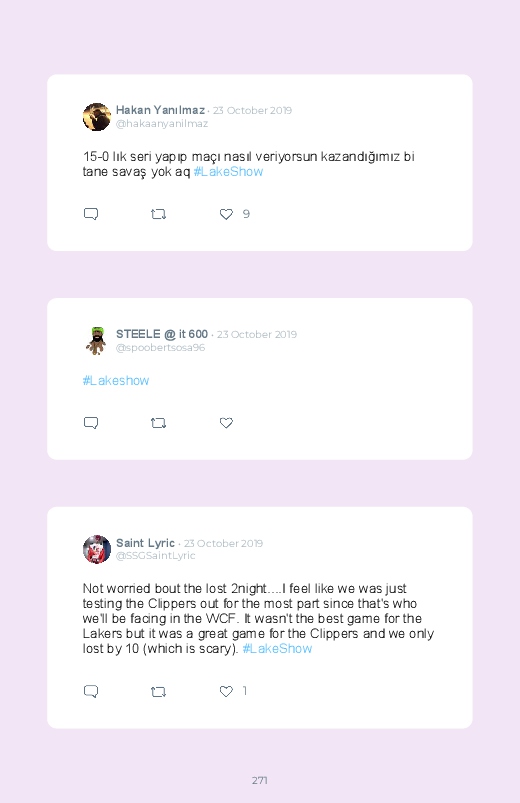This screenshot has width=520, height=803.
Task: Open the @spoobertsosa96 handle
Action: pos(160,348)
